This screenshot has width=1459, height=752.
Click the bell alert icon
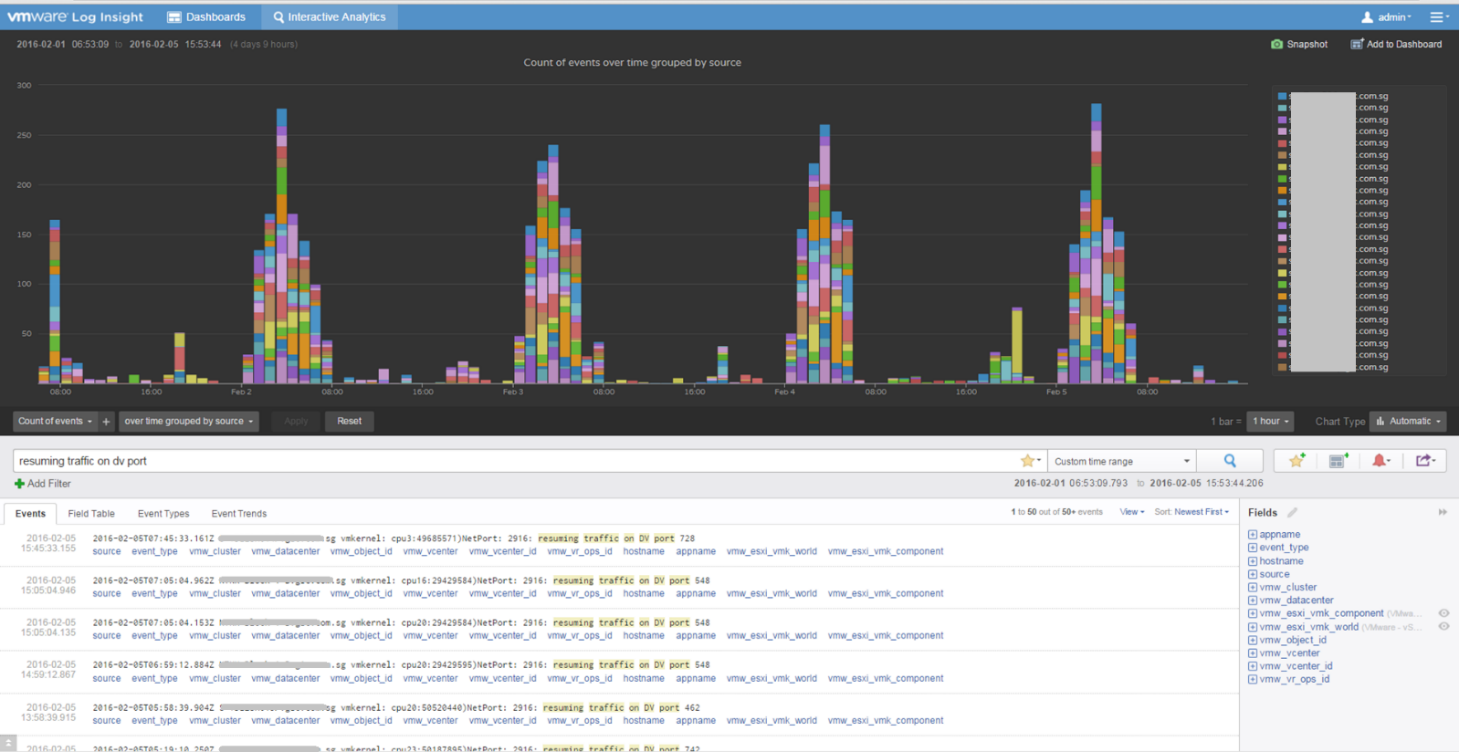pos(1381,461)
